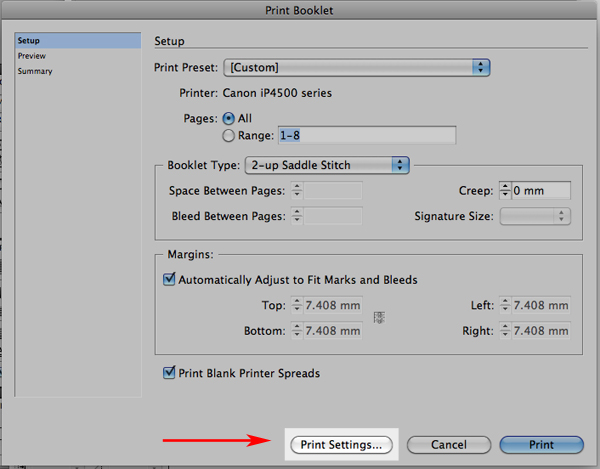Click the Right margin stepper arrows
Screen dimensions: 600x469
point(505,331)
